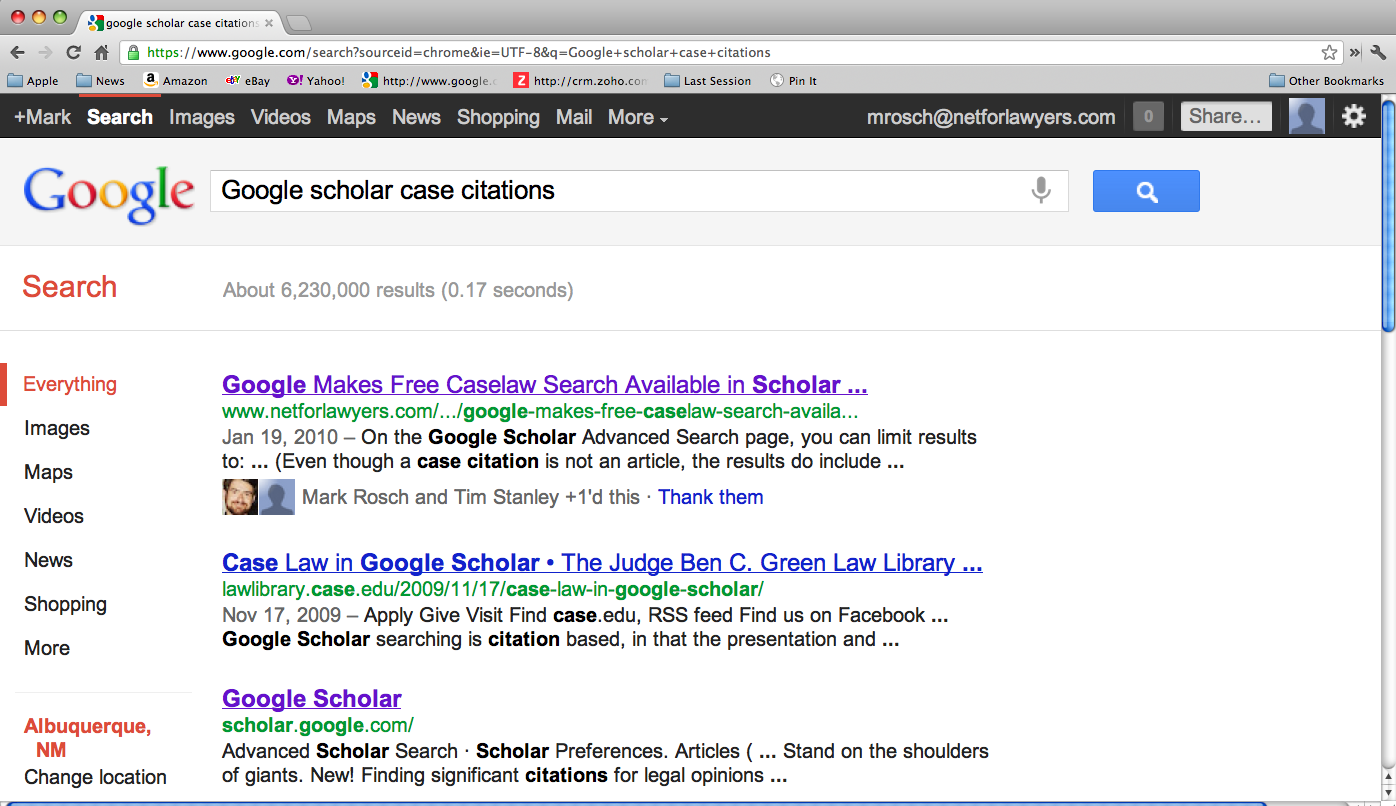Open the gear options icon
This screenshot has width=1396, height=806.
coord(1354,117)
